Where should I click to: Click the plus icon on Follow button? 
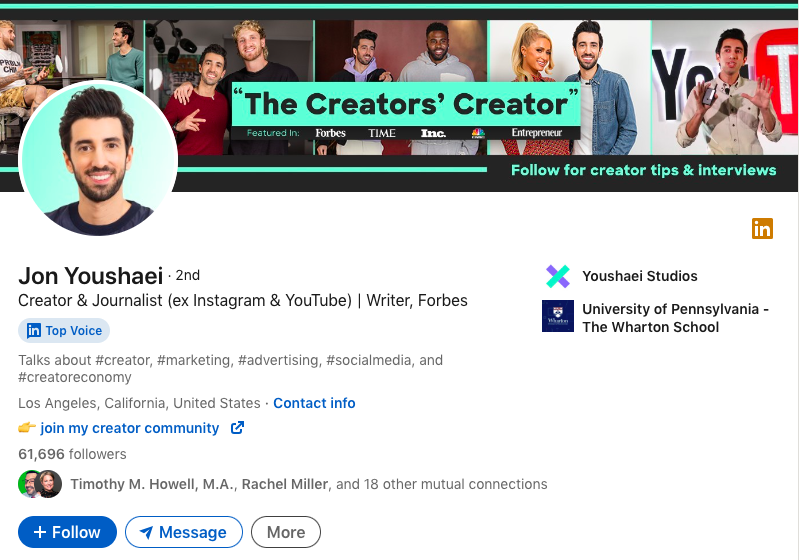pos(40,532)
